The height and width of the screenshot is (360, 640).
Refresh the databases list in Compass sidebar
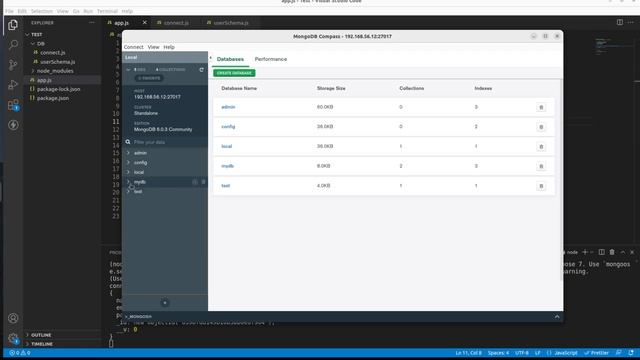201,70
